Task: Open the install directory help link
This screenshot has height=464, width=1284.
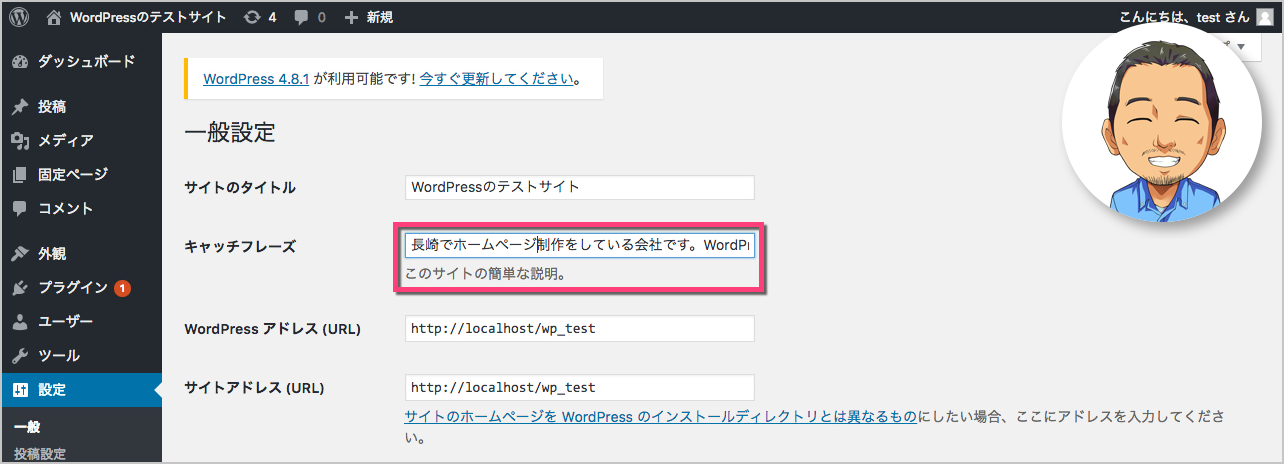Action: (660, 417)
